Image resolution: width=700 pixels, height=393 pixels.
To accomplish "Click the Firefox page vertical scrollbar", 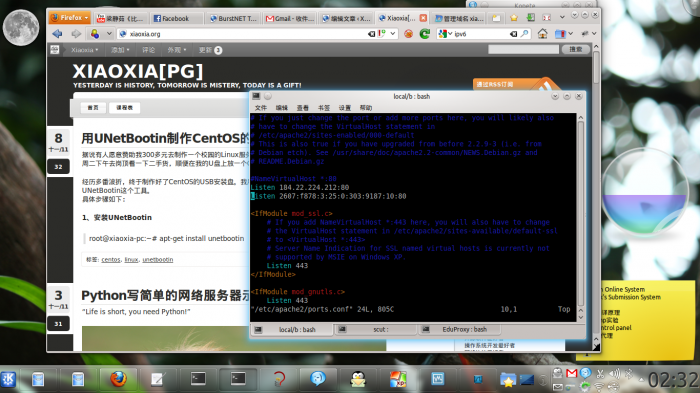I will point(596,67).
